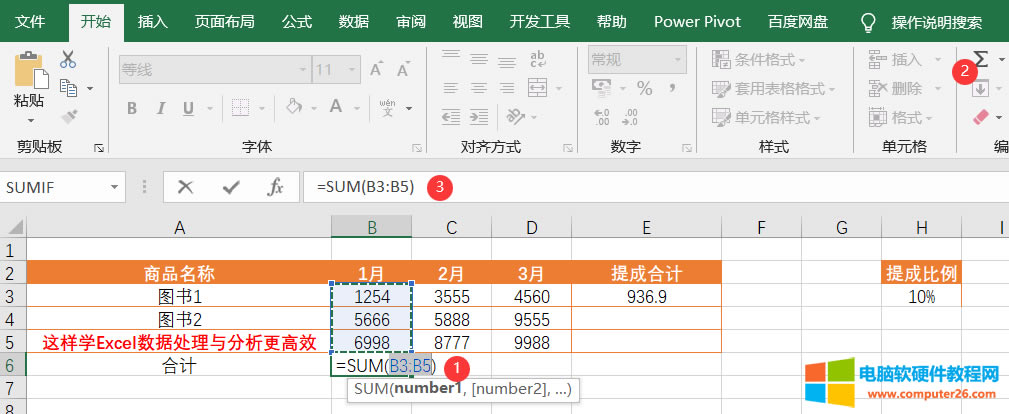
Task: Click the Copy icon
Action: tap(68, 88)
